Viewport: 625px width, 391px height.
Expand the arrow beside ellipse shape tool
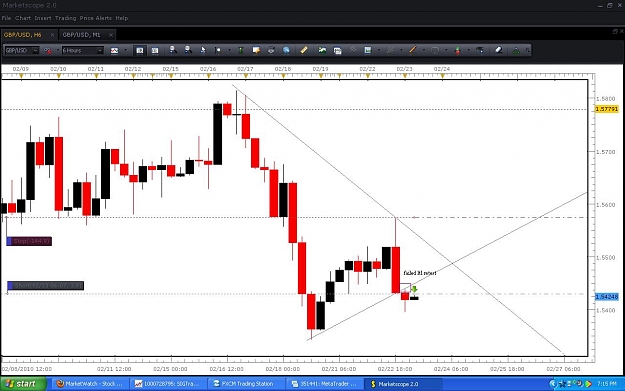click(x=446, y=50)
